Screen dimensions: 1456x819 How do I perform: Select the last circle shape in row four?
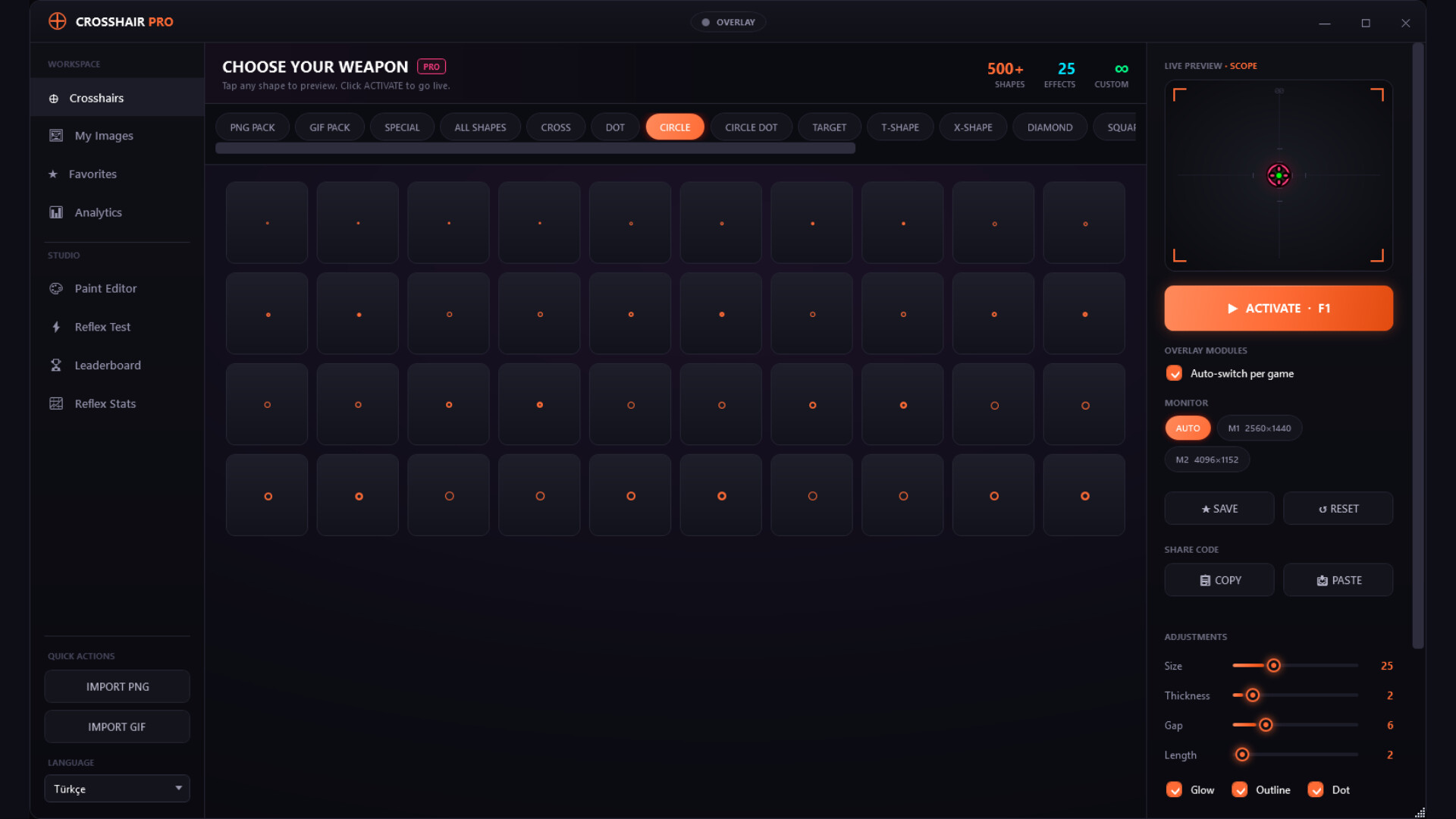coord(1084,496)
